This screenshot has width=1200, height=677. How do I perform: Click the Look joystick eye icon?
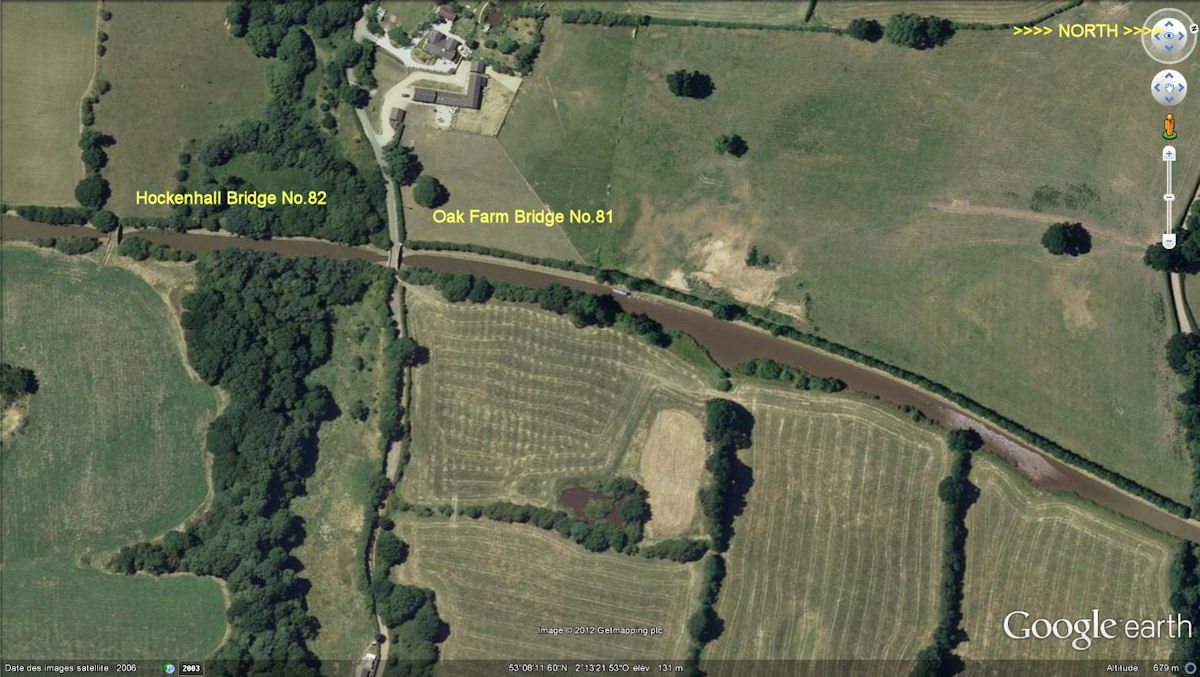click(x=1168, y=35)
